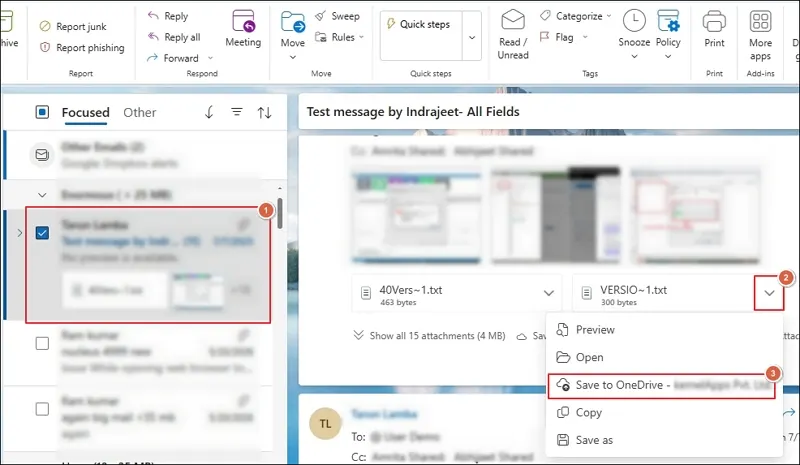
Task: Open the message filter icon
Action: 237,111
